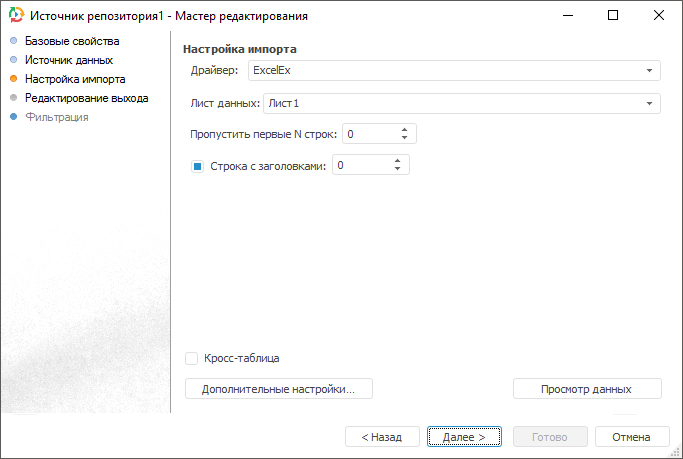Open the Драйвер dropdown list
683x459 pixels.
click(649, 71)
